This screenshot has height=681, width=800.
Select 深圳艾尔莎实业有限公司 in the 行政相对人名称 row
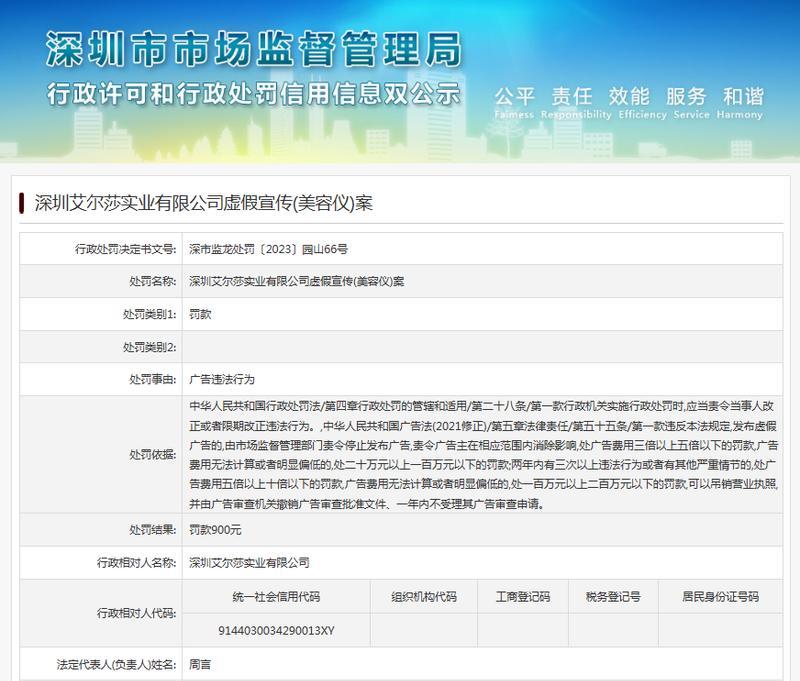249,563
